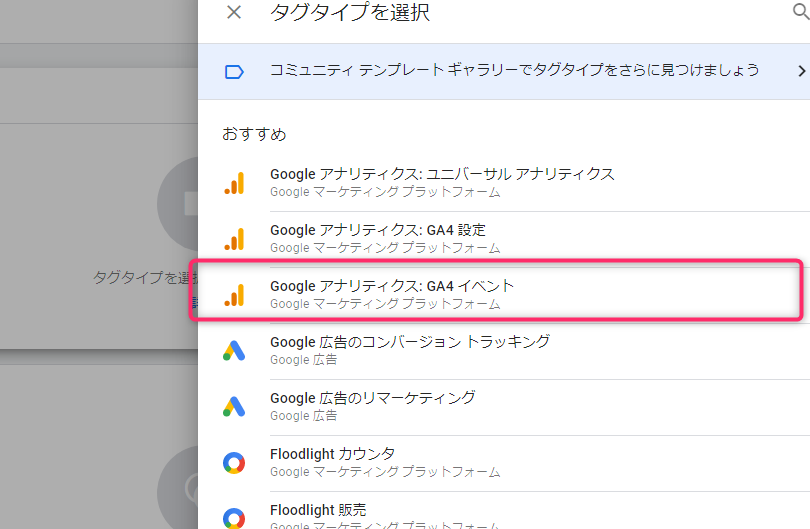Click the Floodlight カウンタ ring icon
Image resolution: width=810 pixels, height=529 pixels.
click(x=234, y=463)
